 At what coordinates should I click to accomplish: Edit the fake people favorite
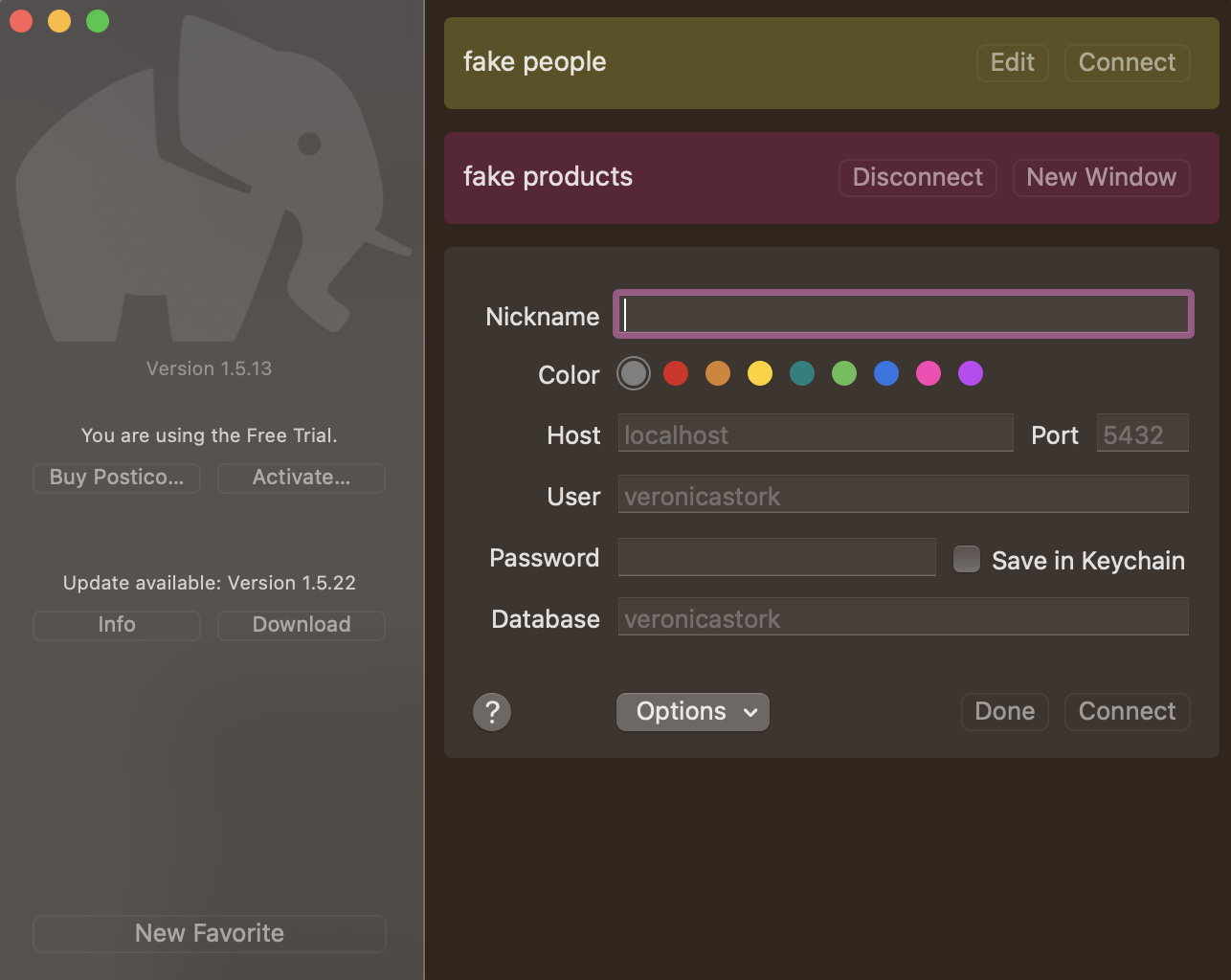1013,63
